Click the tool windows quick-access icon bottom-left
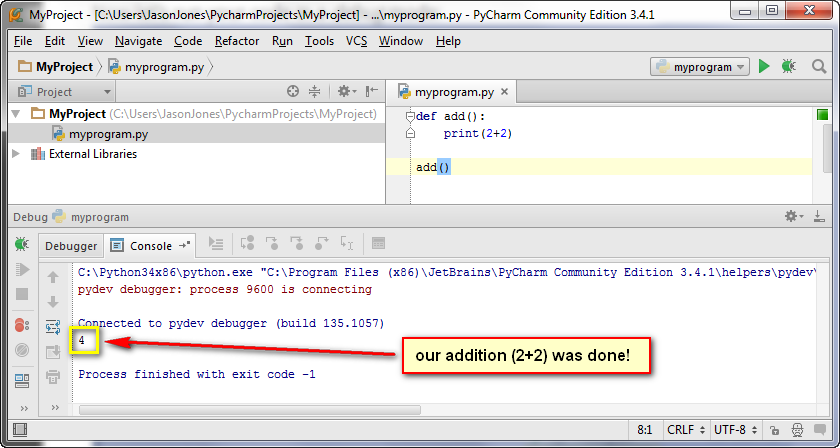 [x=20, y=430]
